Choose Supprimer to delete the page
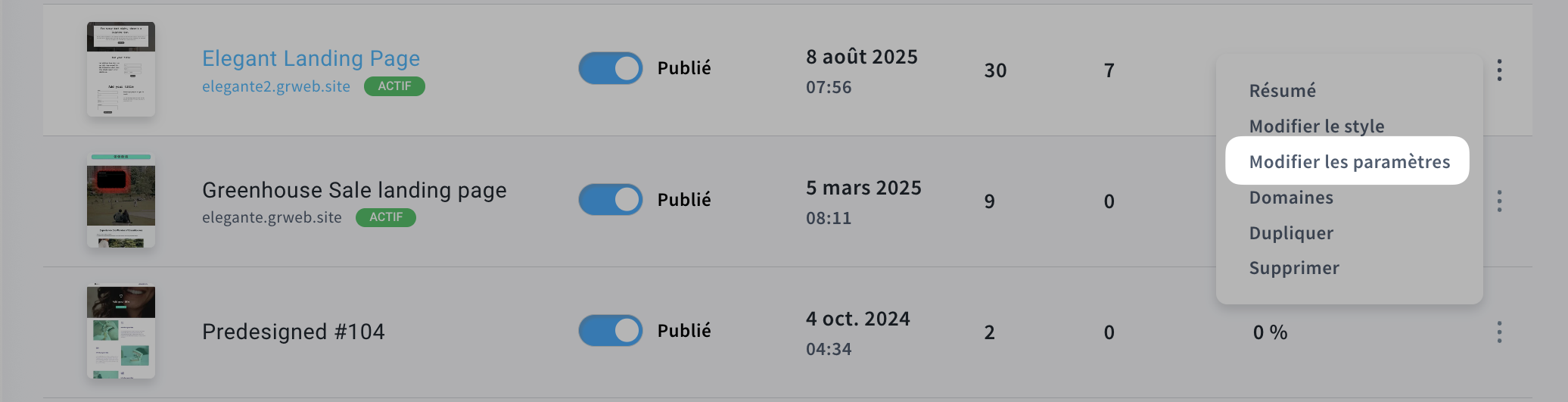1568x402 pixels. click(x=1293, y=268)
